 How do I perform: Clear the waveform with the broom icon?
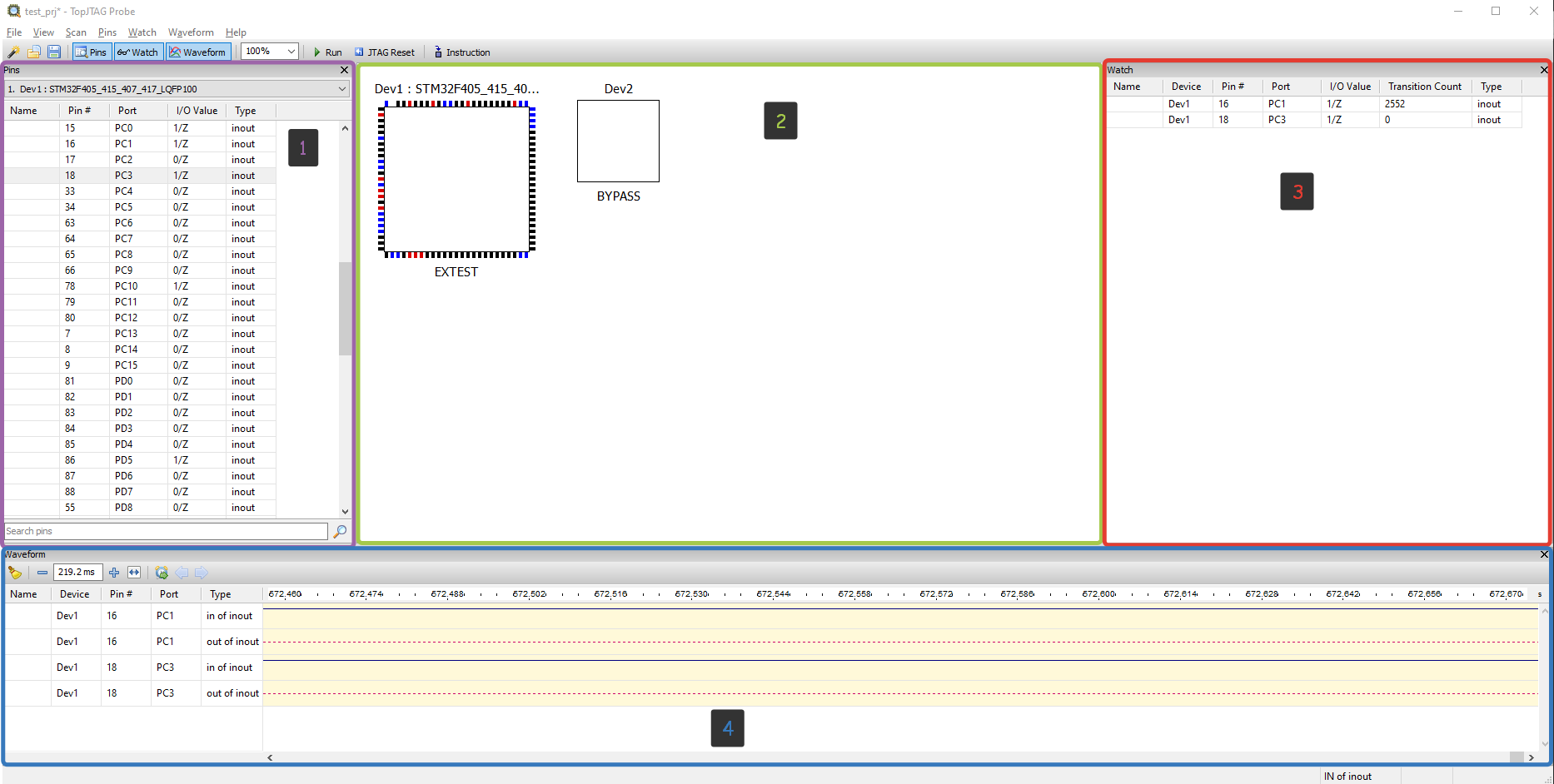15,573
